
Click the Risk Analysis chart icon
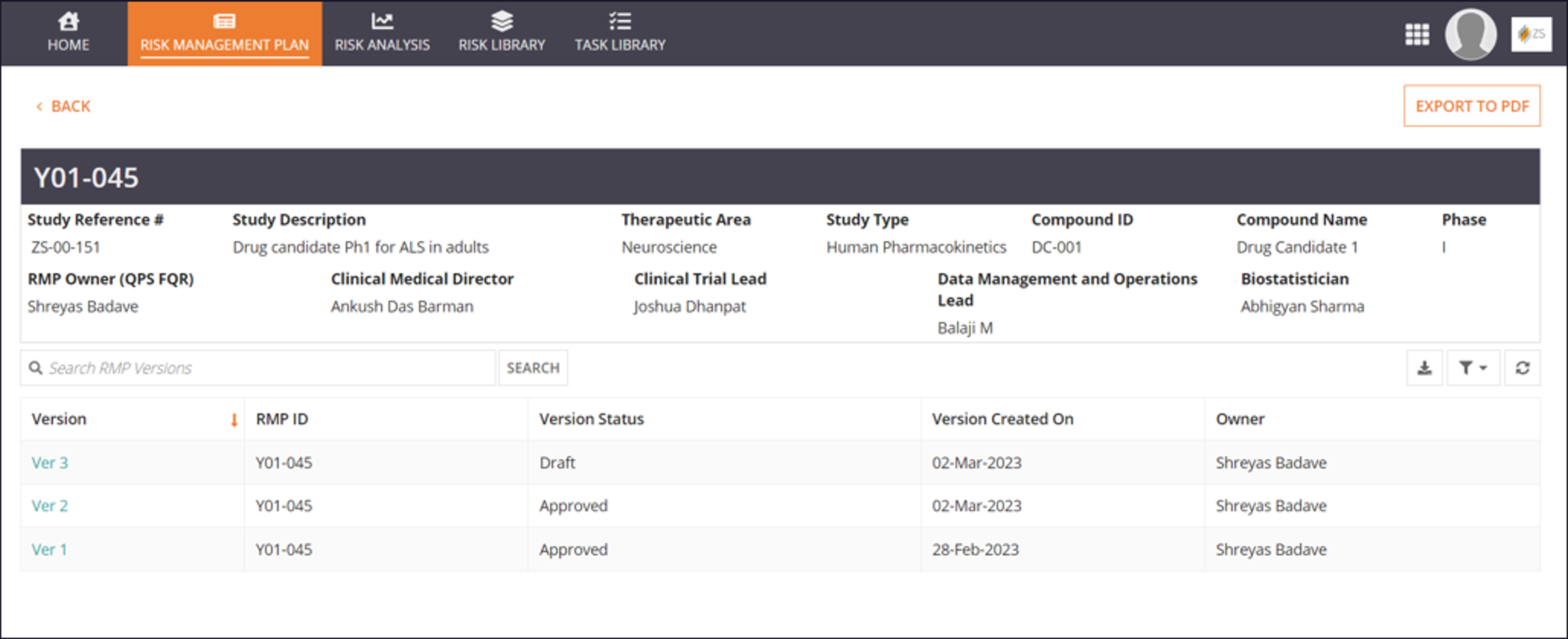[x=382, y=21]
